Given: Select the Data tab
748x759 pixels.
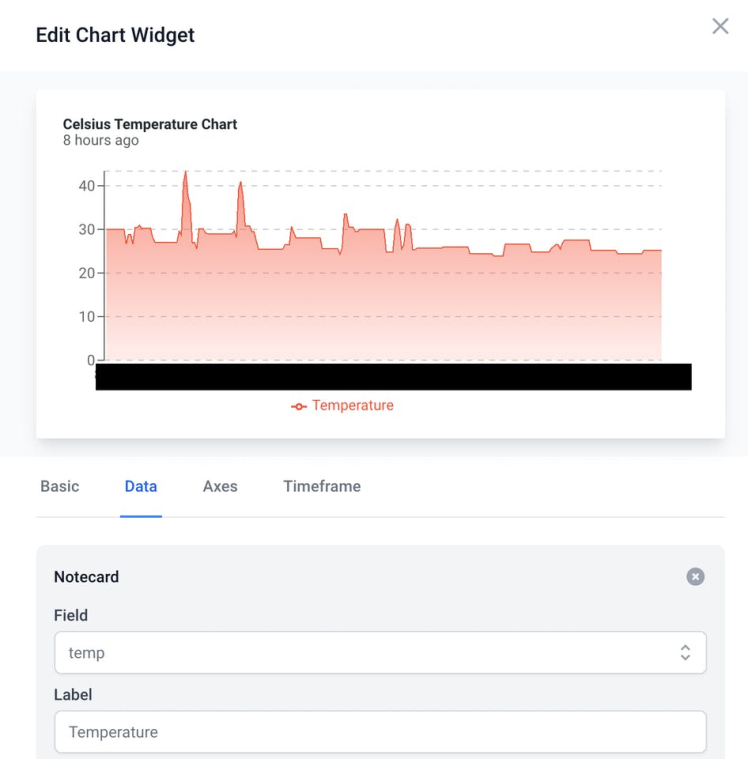Looking at the screenshot, I should 141,487.
